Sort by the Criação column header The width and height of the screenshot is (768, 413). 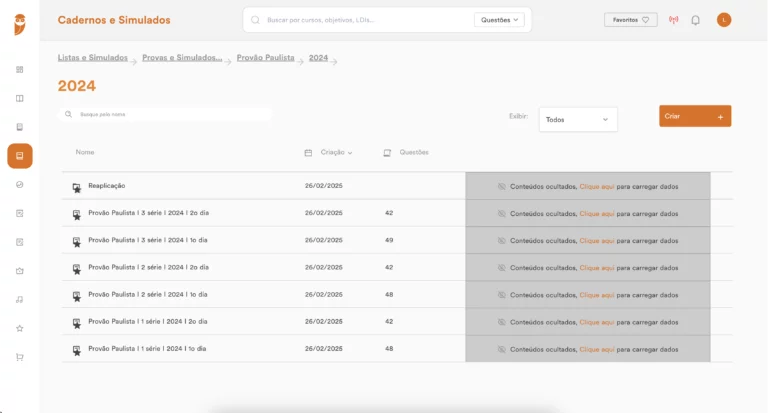pos(336,153)
